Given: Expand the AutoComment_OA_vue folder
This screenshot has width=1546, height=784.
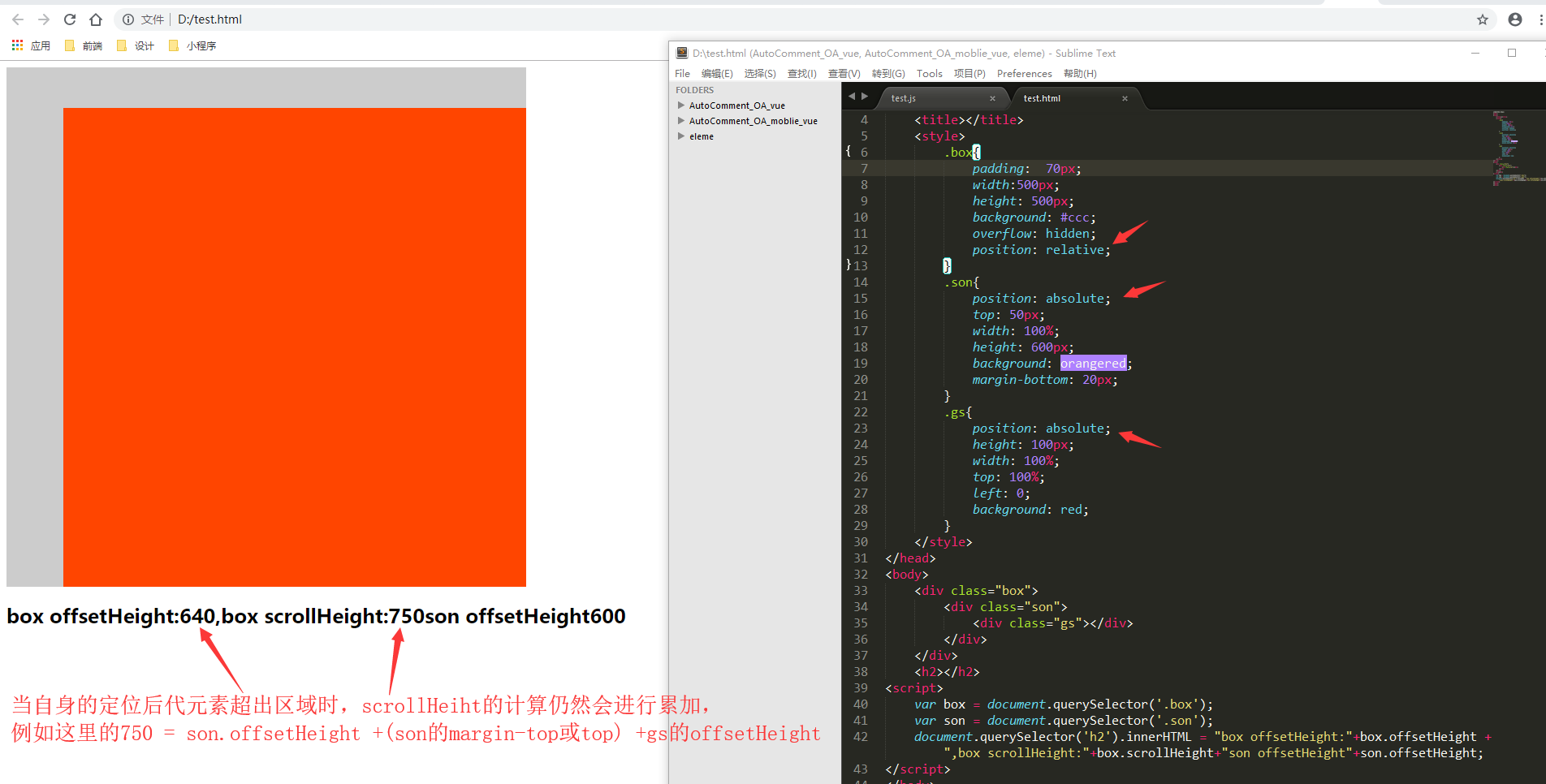Looking at the screenshot, I should pos(681,105).
